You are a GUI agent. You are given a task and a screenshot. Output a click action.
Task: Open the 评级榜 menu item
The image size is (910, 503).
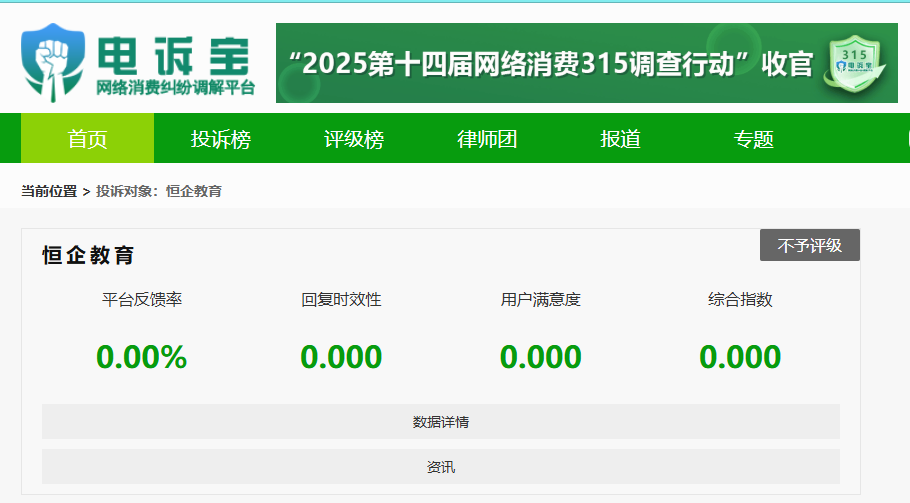click(x=354, y=139)
